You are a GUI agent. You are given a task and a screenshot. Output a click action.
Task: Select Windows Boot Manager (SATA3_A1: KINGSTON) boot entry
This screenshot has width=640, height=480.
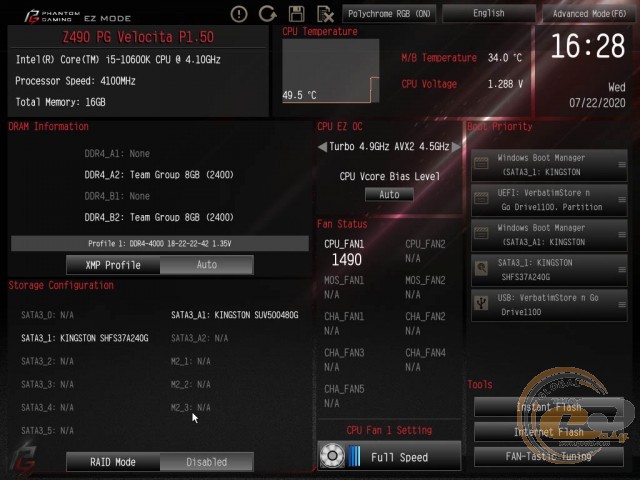coord(549,235)
